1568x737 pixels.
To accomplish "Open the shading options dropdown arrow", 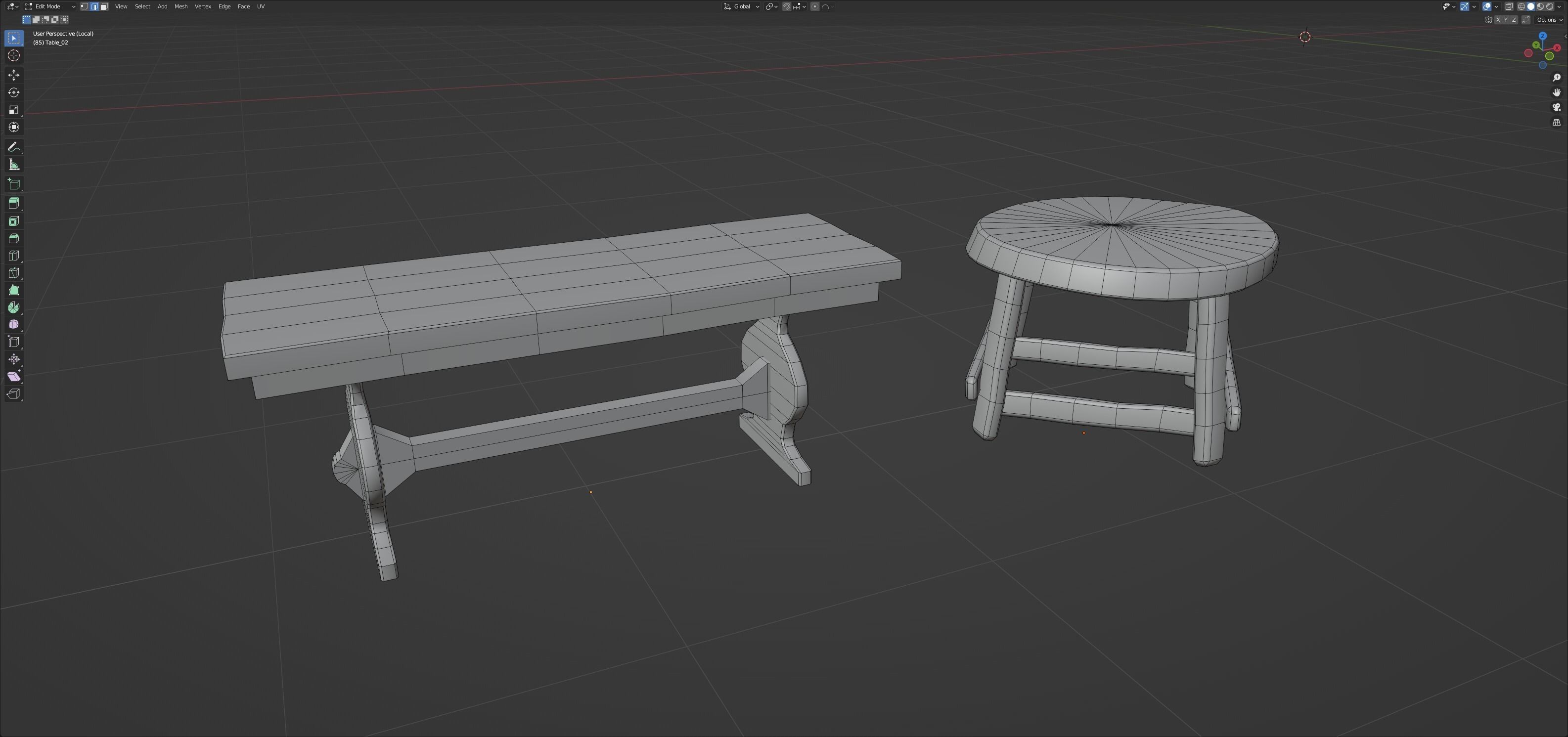I will pyautogui.click(x=1559, y=7).
